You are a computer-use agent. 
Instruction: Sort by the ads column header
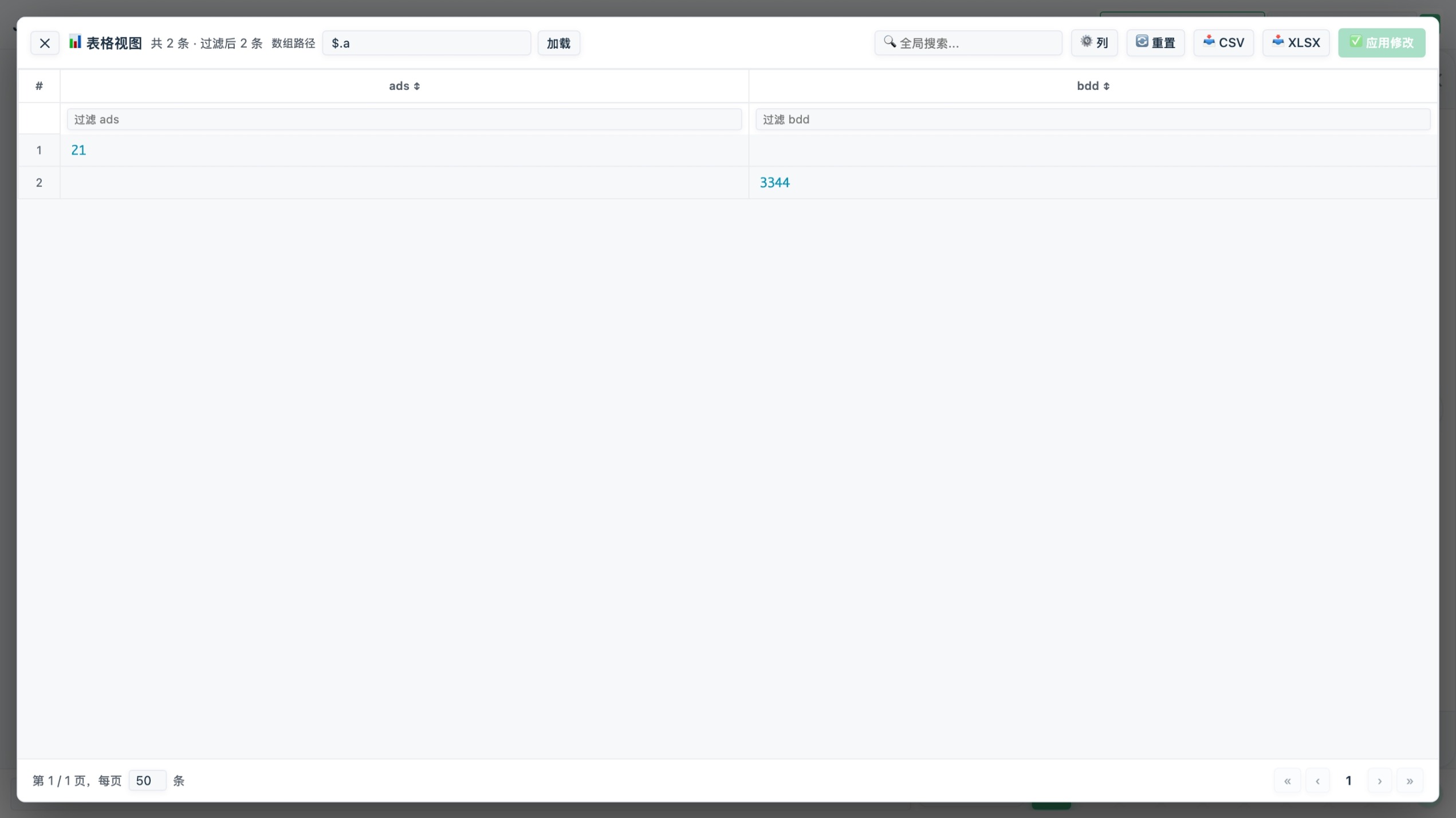pos(404,86)
